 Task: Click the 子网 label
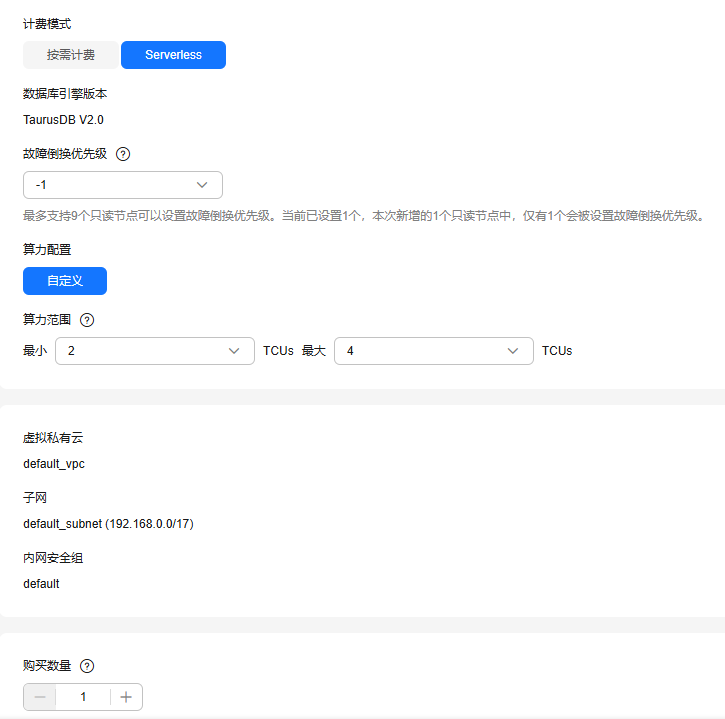coord(35,498)
